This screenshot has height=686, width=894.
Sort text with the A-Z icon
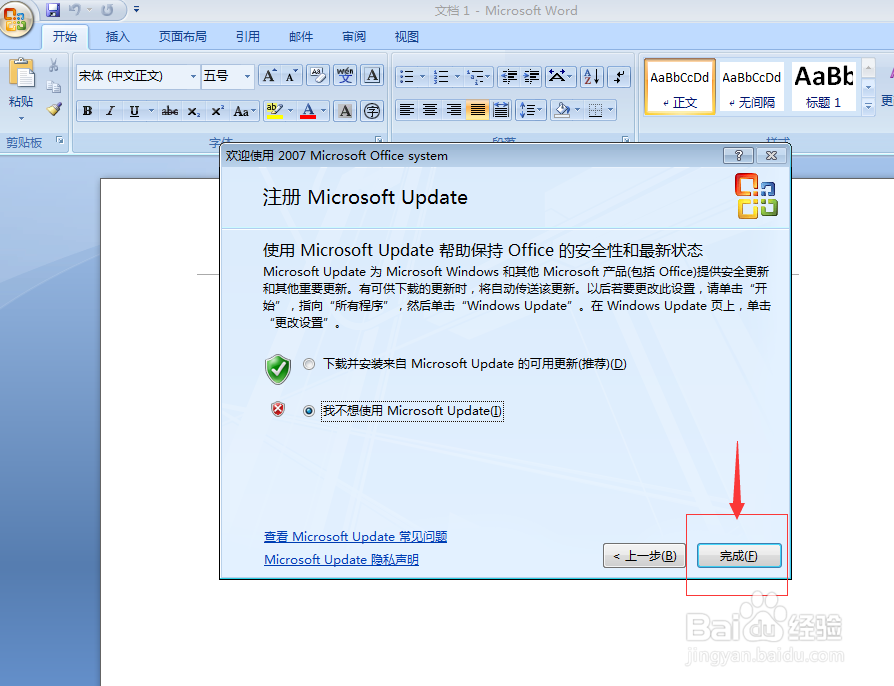point(592,76)
